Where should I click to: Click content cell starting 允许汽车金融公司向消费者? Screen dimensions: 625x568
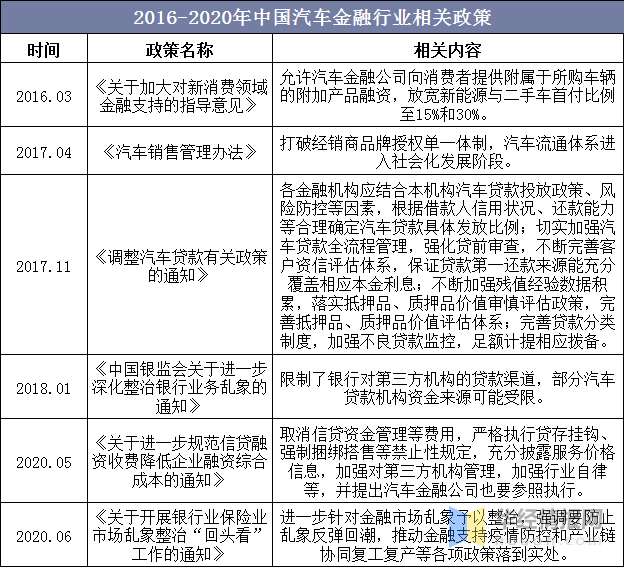click(448, 96)
